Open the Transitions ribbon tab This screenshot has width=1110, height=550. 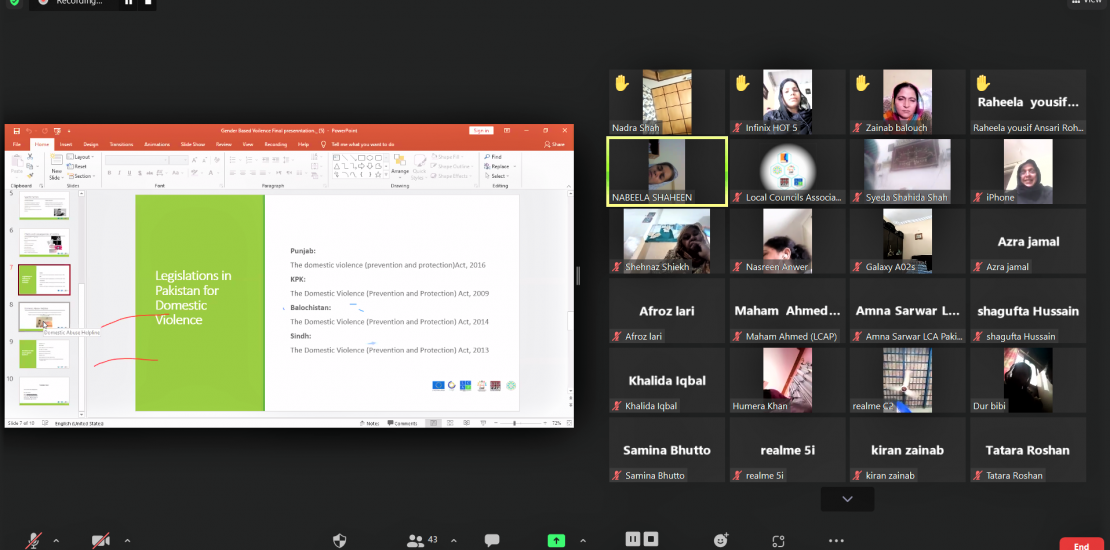pyautogui.click(x=121, y=144)
